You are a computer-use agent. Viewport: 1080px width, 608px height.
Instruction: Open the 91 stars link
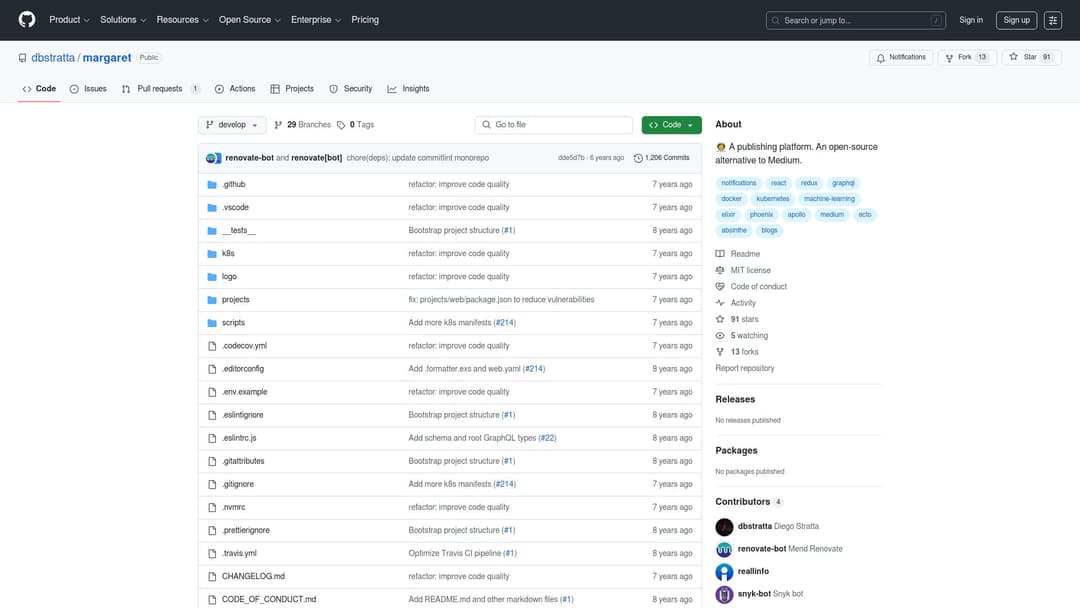click(x=745, y=319)
